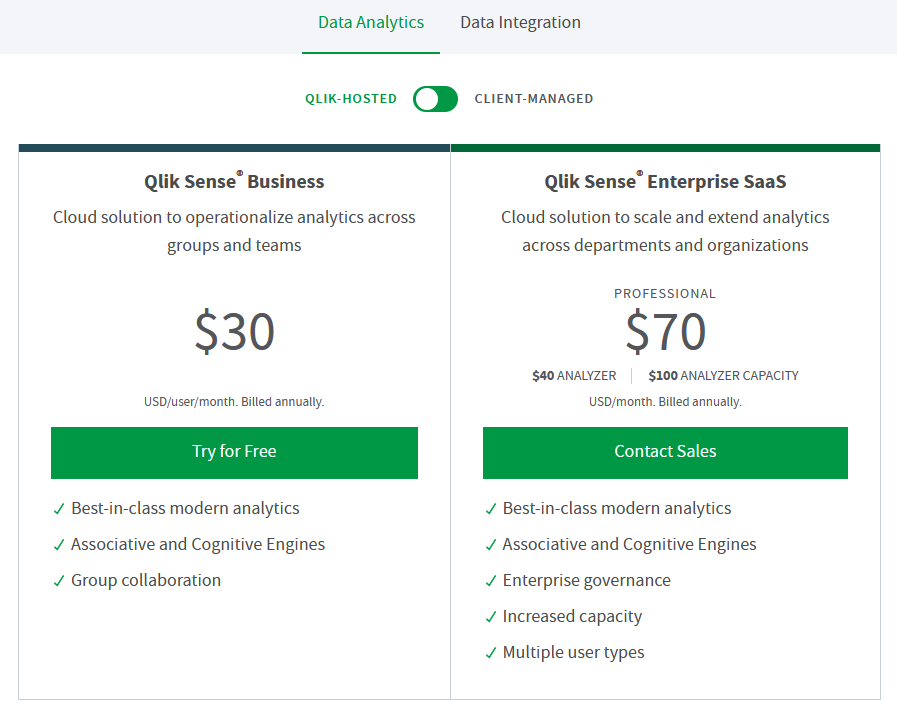897x716 pixels.
Task: Click 'USD/month. Billed annually.' under Enterprise
Action: pyautogui.click(x=665, y=402)
